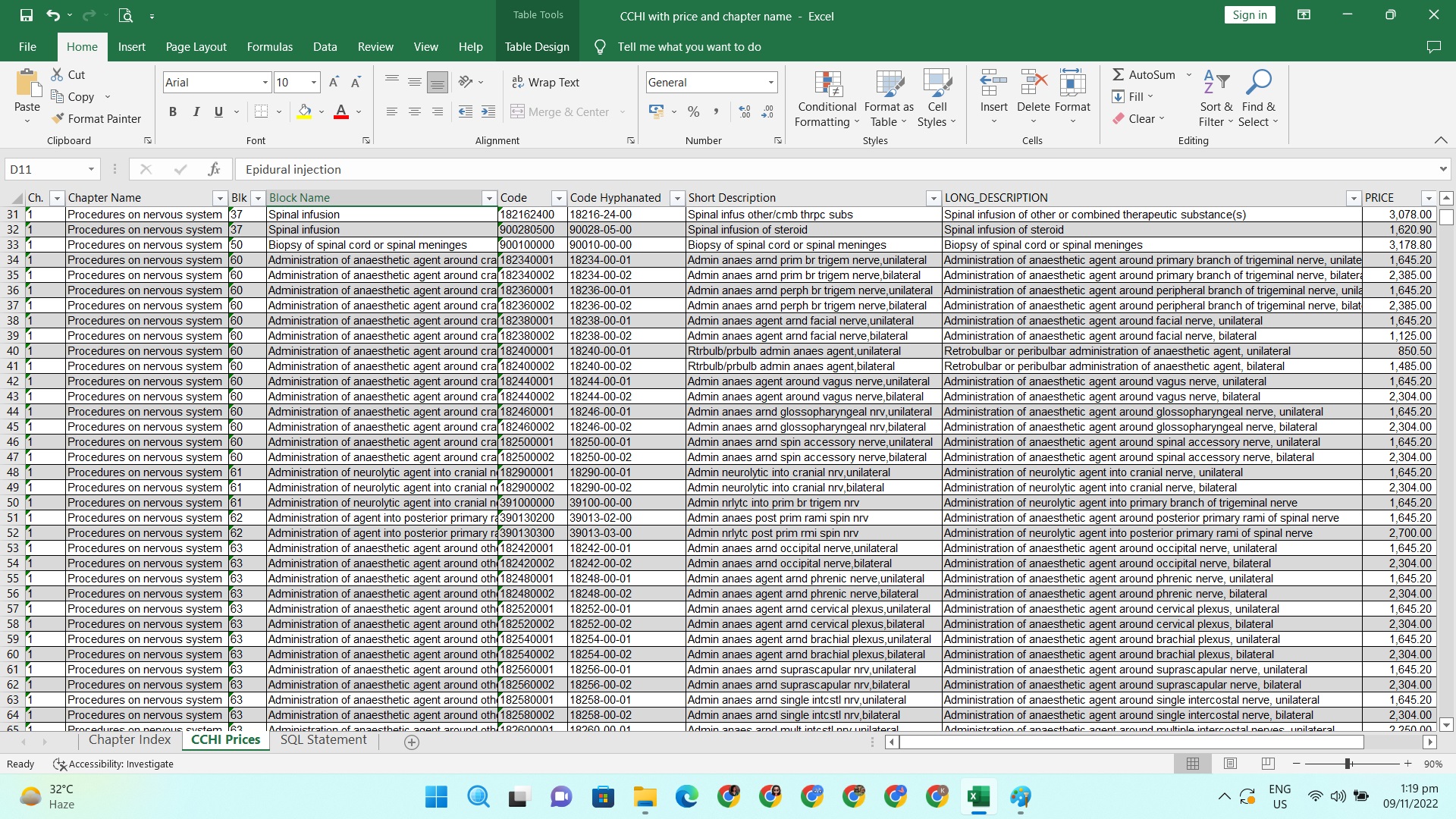Toggle Italic formatting

[x=196, y=111]
